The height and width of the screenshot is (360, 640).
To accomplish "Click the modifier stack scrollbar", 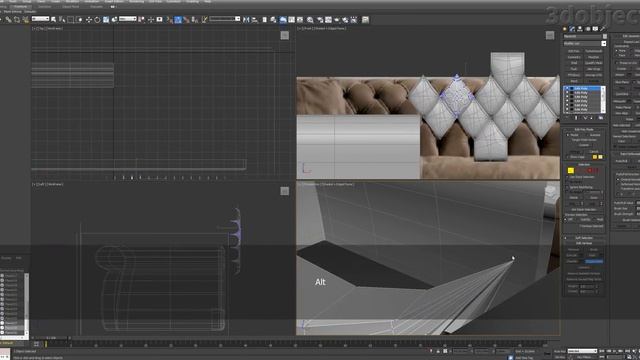I will click(603, 99).
